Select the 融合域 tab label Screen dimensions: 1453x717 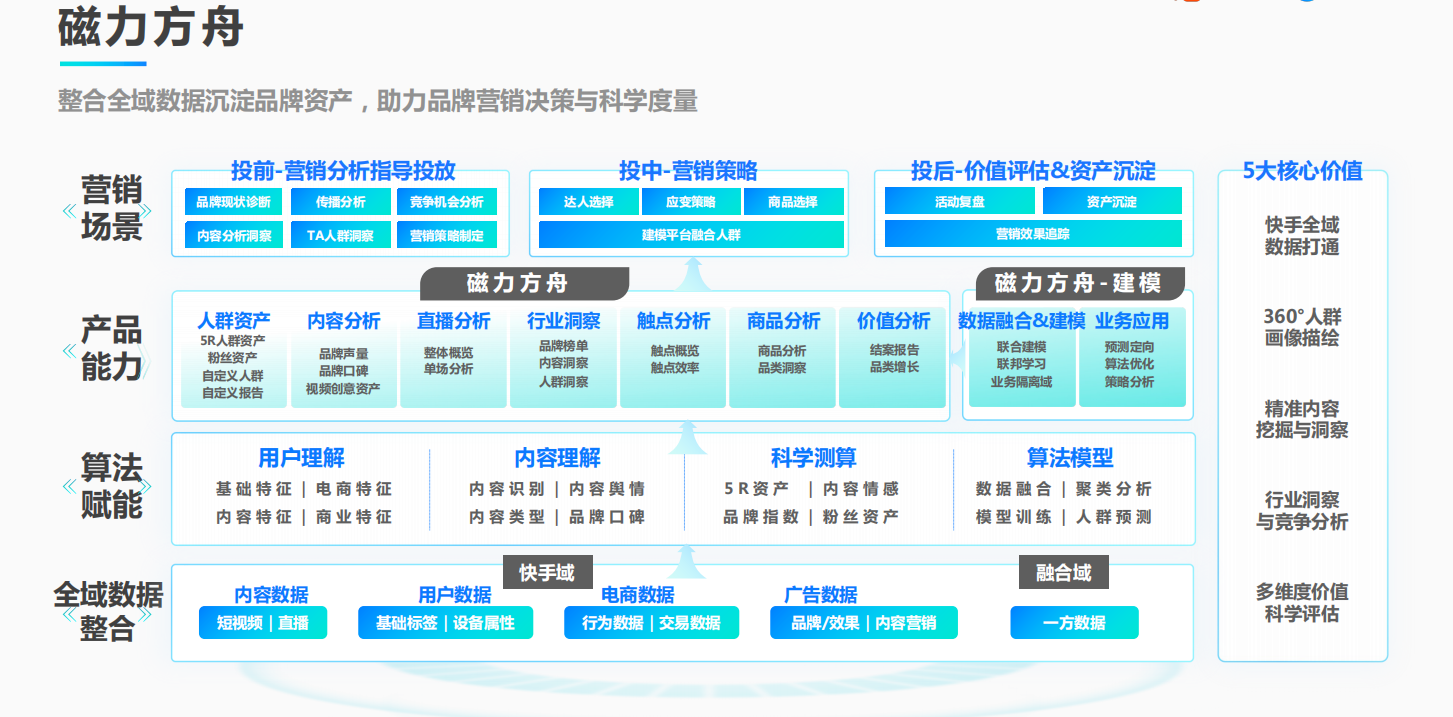1064,572
